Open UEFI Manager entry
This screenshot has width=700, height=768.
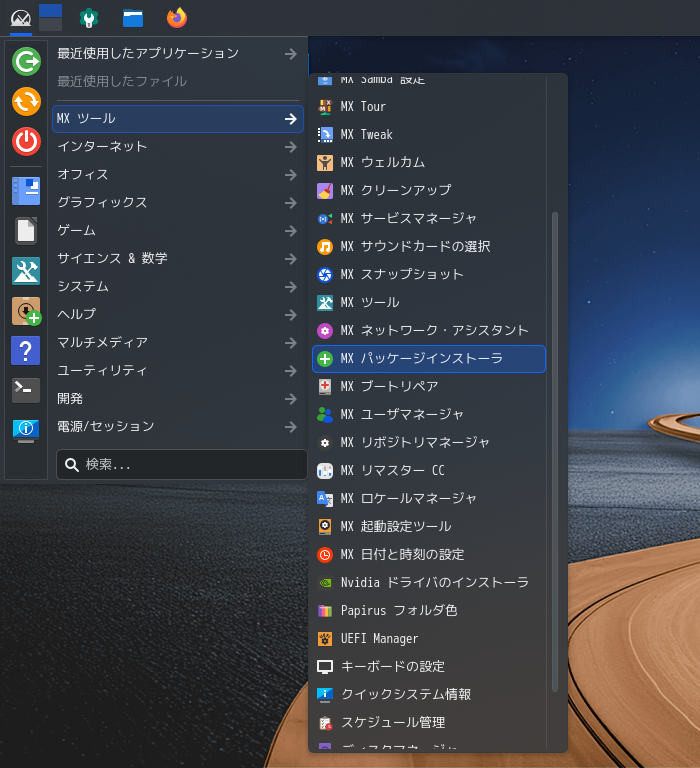[x=429, y=639]
